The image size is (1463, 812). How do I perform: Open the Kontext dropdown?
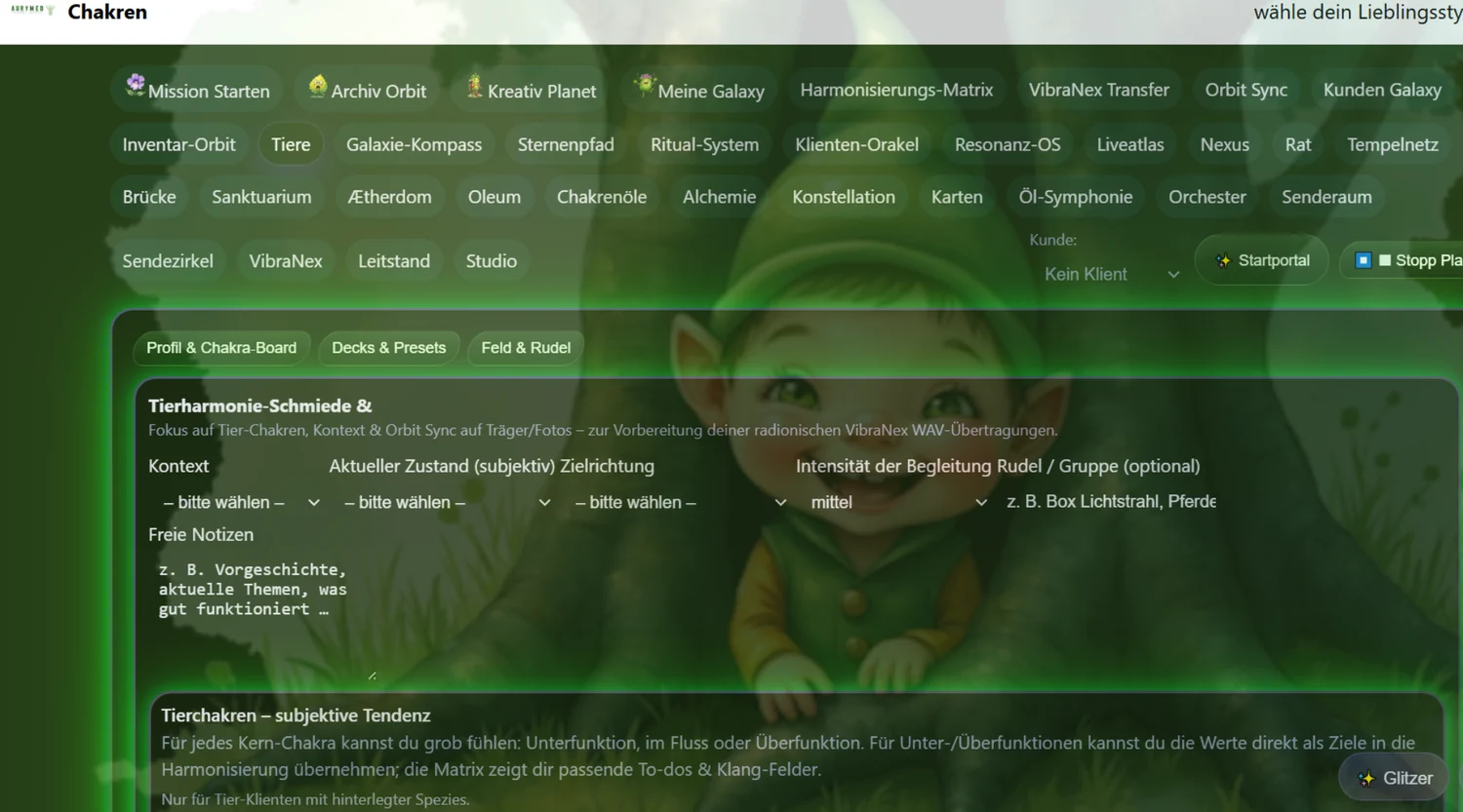(239, 502)
